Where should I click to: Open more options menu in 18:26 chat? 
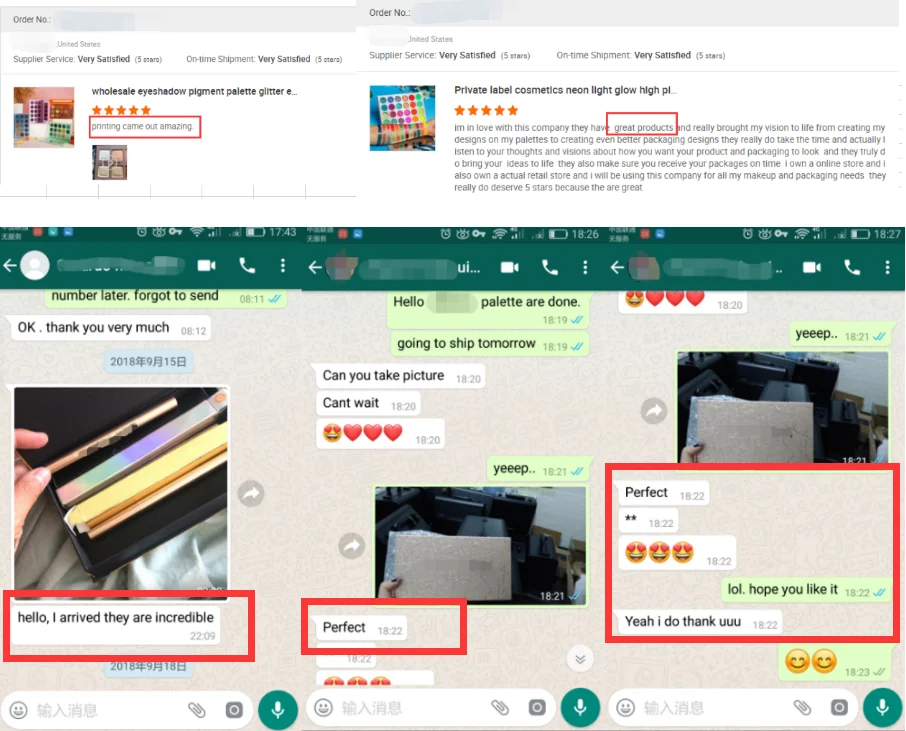585,267
